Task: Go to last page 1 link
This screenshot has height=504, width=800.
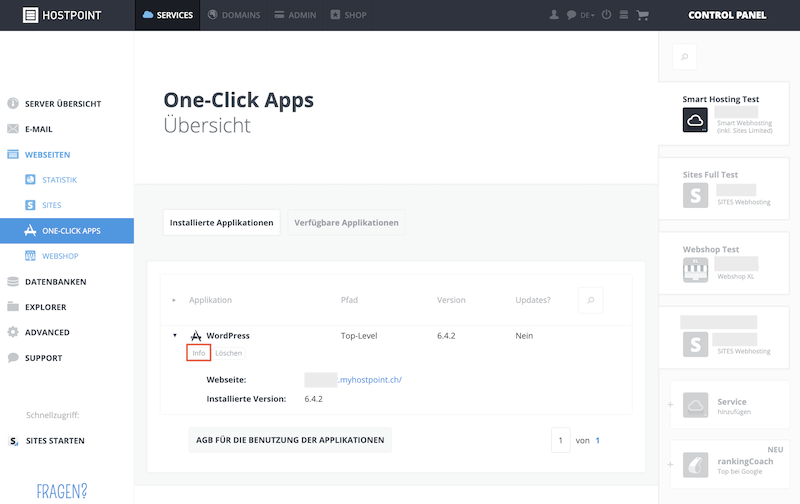Action: [x=597, y=441]
